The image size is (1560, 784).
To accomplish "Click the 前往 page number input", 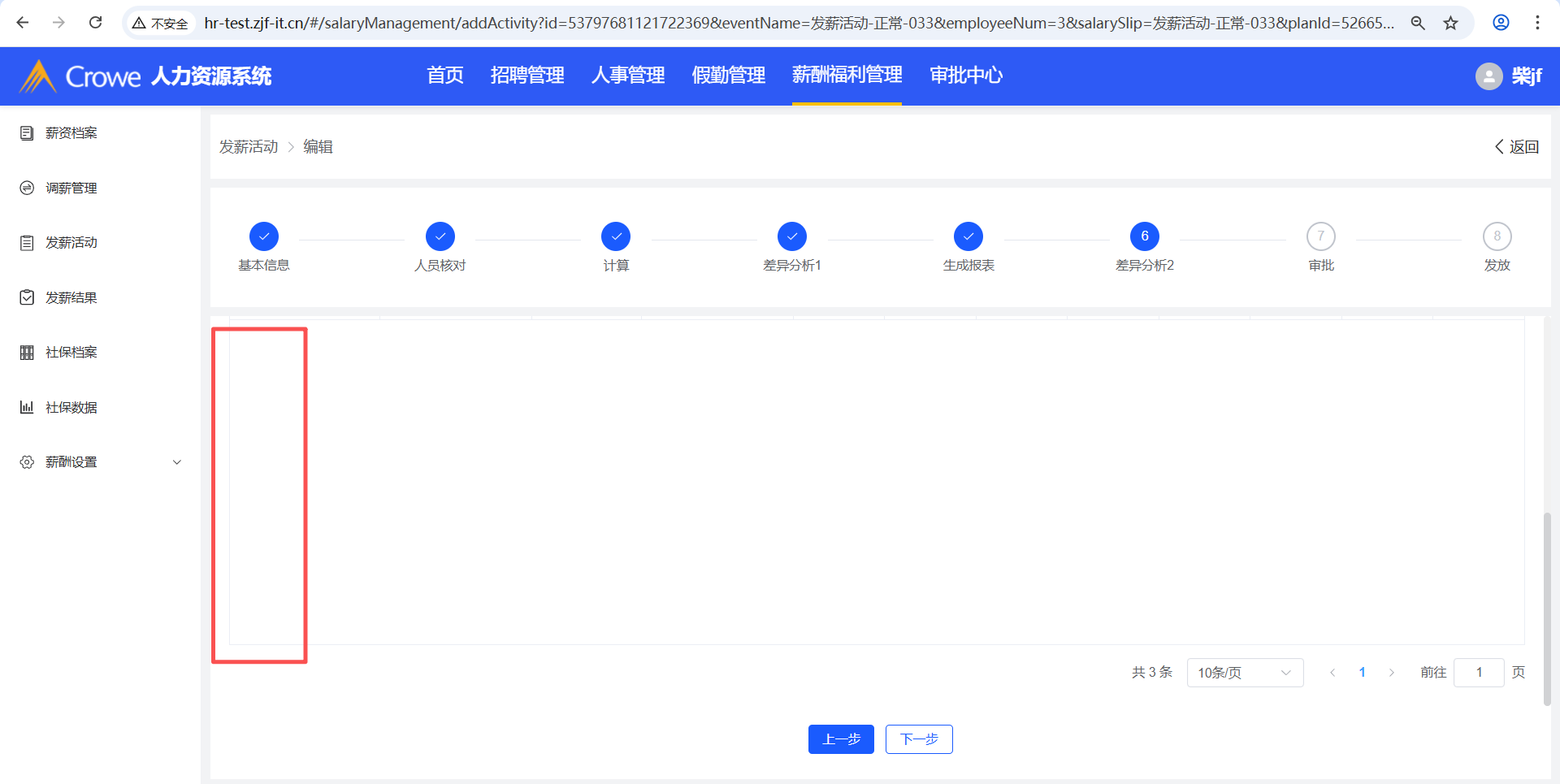I will pos(1479,673).
